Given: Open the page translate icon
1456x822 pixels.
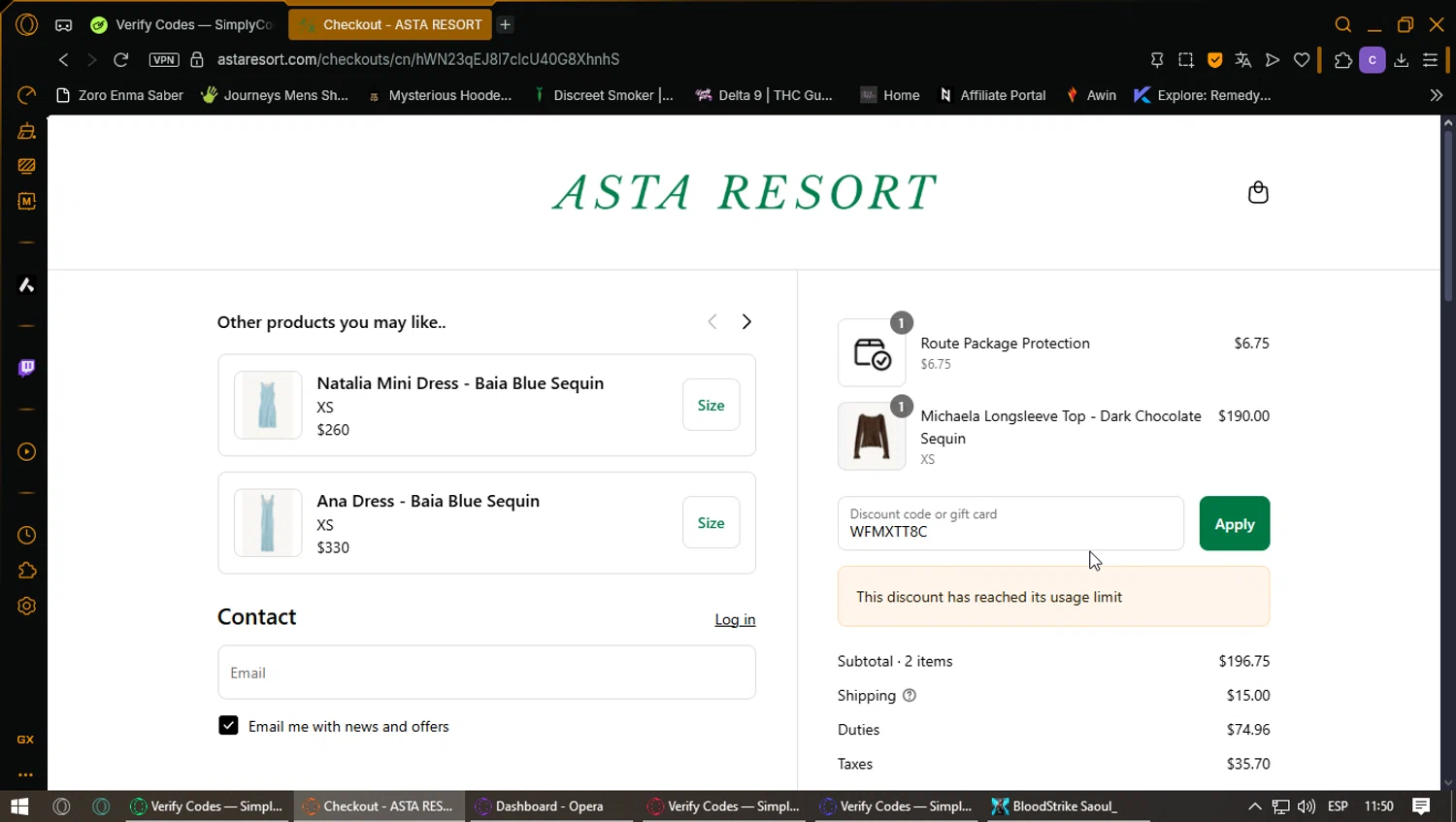Looking at the screenshot, I should (1243, 60).
